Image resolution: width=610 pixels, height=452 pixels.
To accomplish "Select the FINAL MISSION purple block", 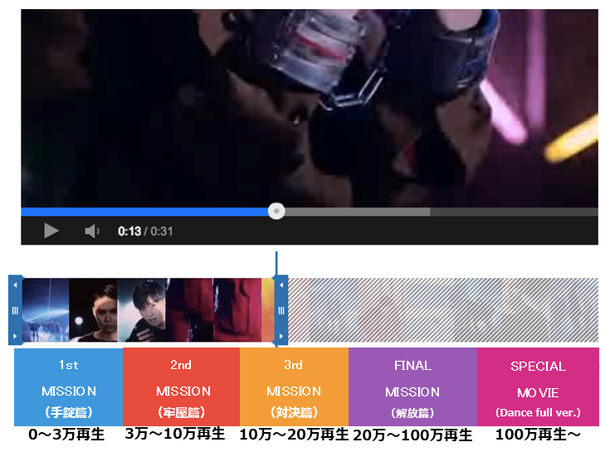I will (413, 387).
